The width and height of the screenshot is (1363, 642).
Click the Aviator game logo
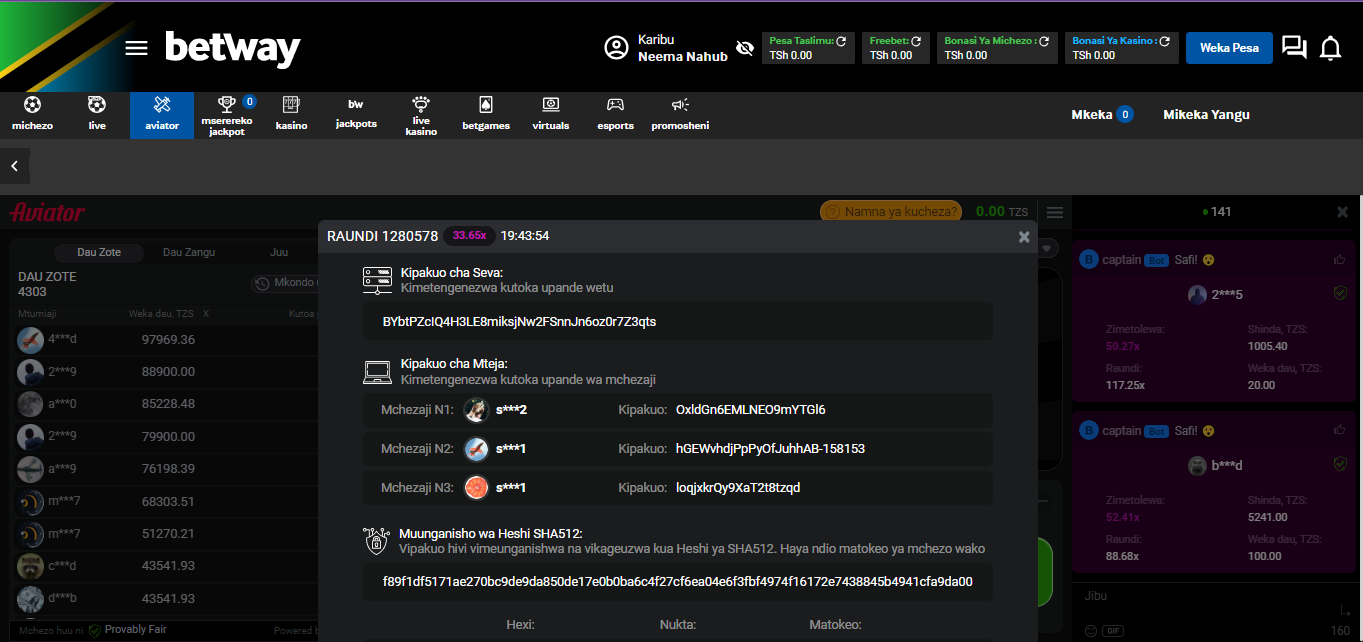click(x=47, y=212)
